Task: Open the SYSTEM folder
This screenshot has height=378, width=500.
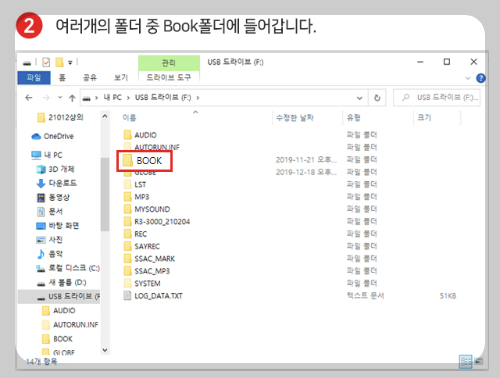Action: point(142,283)
